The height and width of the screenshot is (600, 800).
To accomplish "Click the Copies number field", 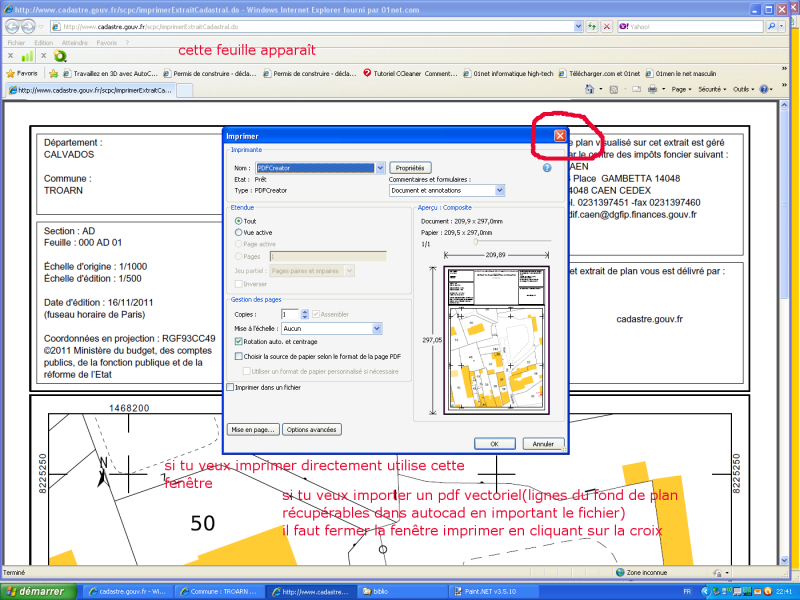I will 290,314.
